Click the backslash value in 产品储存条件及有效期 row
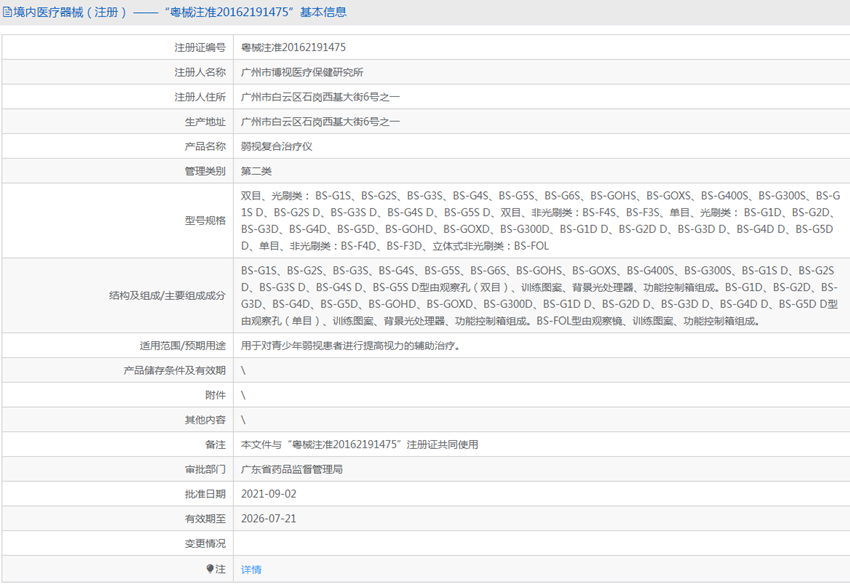Viewport: 850px width, 584px height. tap(243, 370)
